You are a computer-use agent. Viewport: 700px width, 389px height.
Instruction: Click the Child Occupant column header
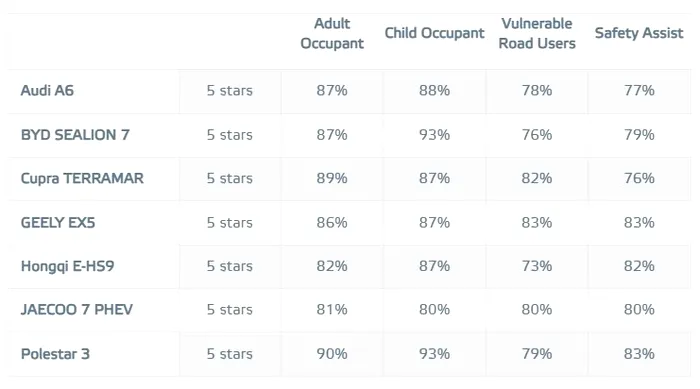point(434,33)
